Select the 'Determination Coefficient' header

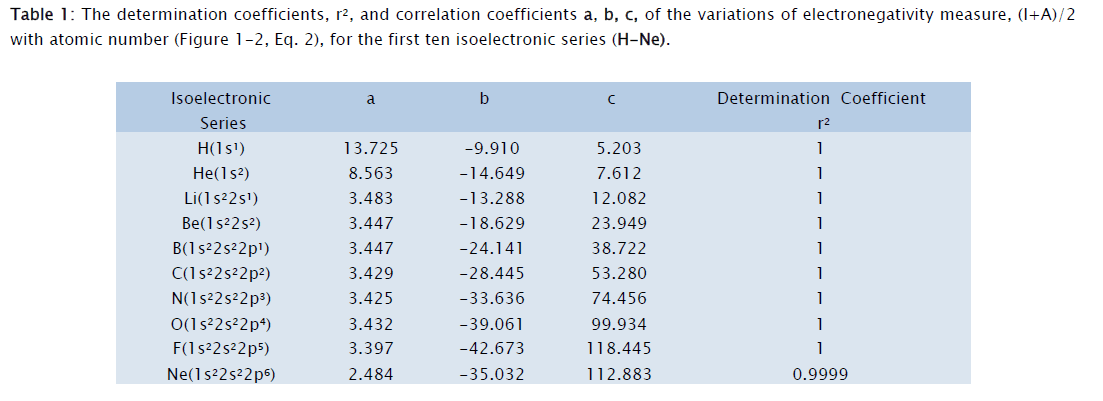click(x=821, y=98)
